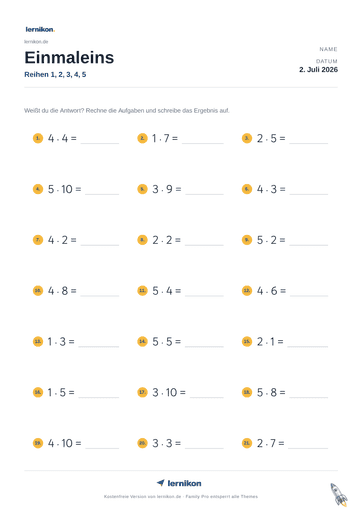Screen dimensions: 362x512
Task: Click the yellow number 1 badge
Action: point(38,138)
